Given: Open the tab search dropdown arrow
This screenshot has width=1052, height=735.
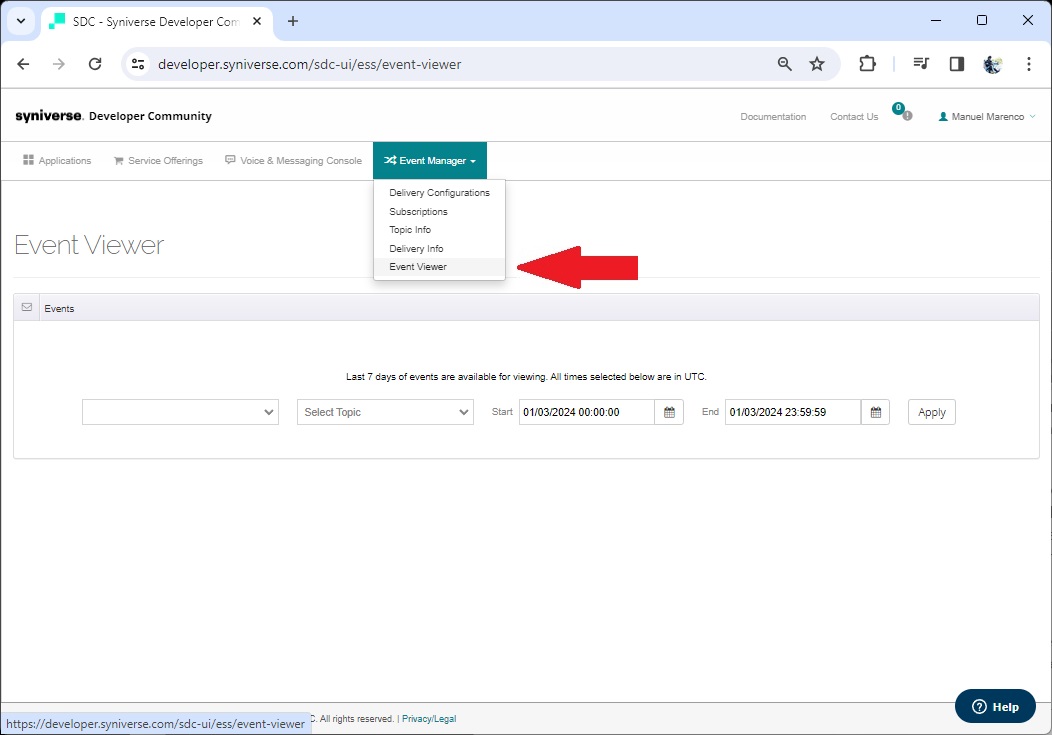Looking at the screenshot, I should click(x=21, y=21).
